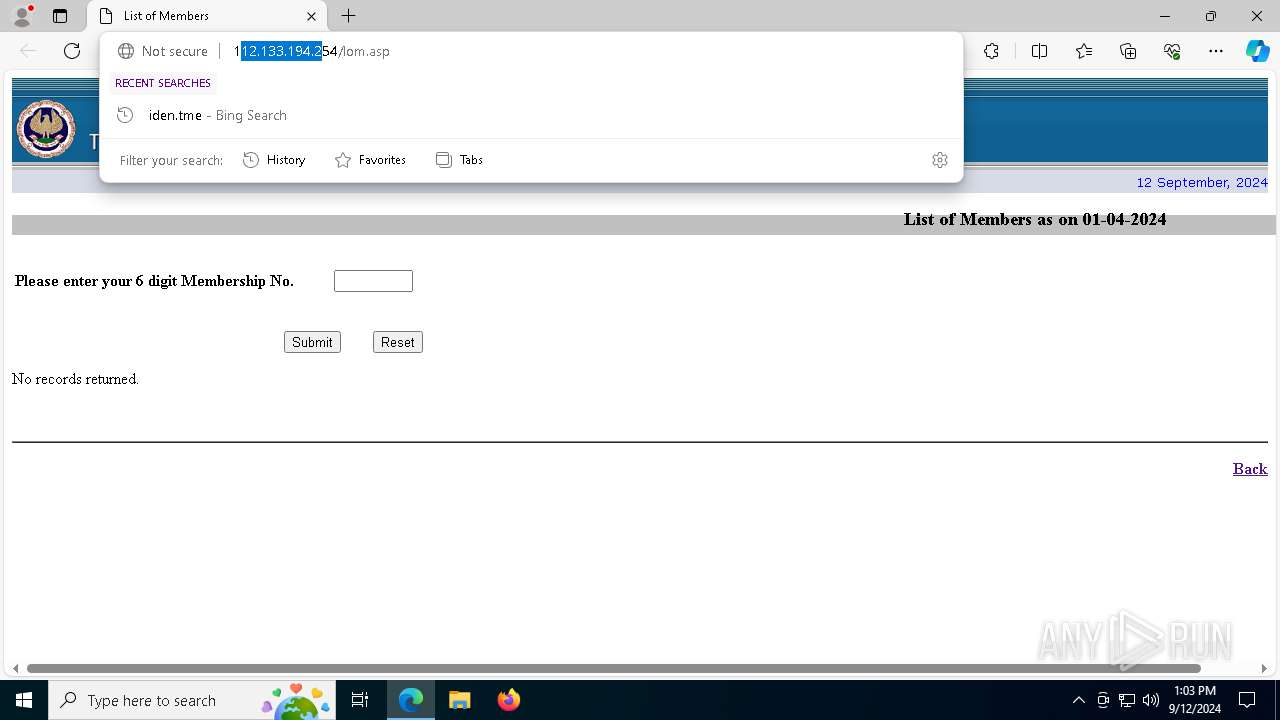Open Settings and more ellipsis menu
1280x720 pixels.
click(1216, 51)
